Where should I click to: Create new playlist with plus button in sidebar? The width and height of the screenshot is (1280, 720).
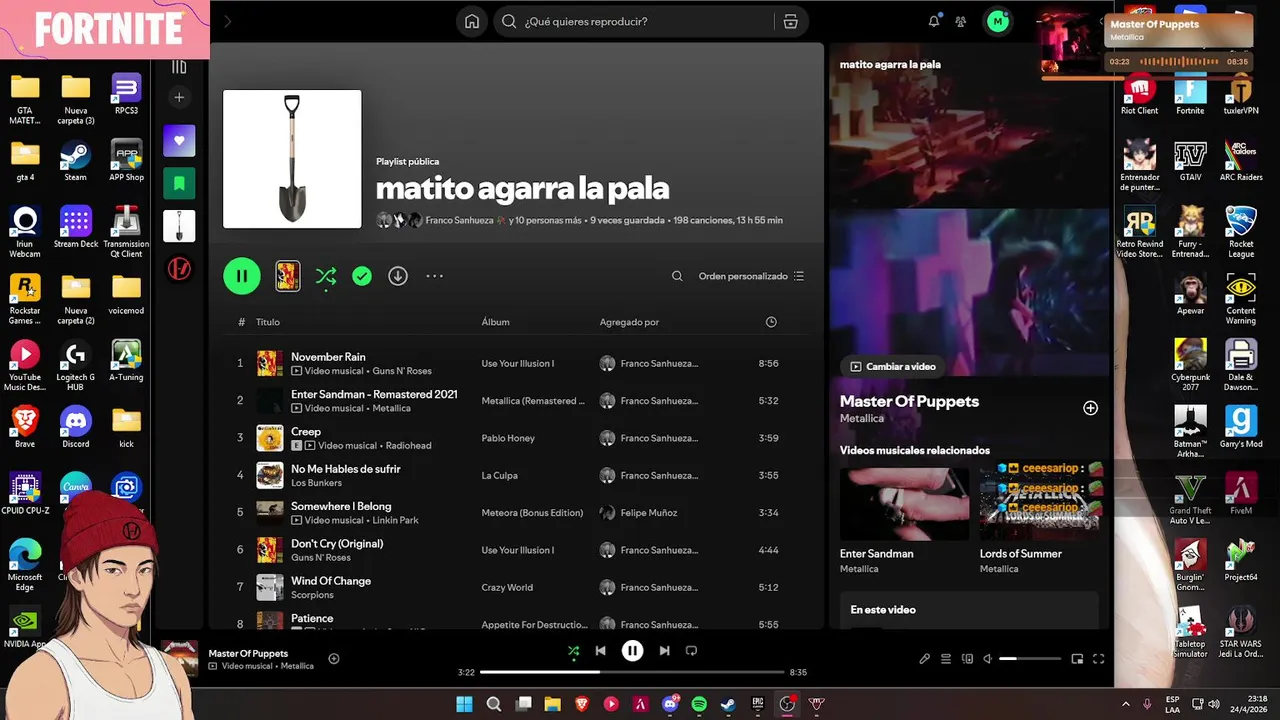[x=179, y=97]
